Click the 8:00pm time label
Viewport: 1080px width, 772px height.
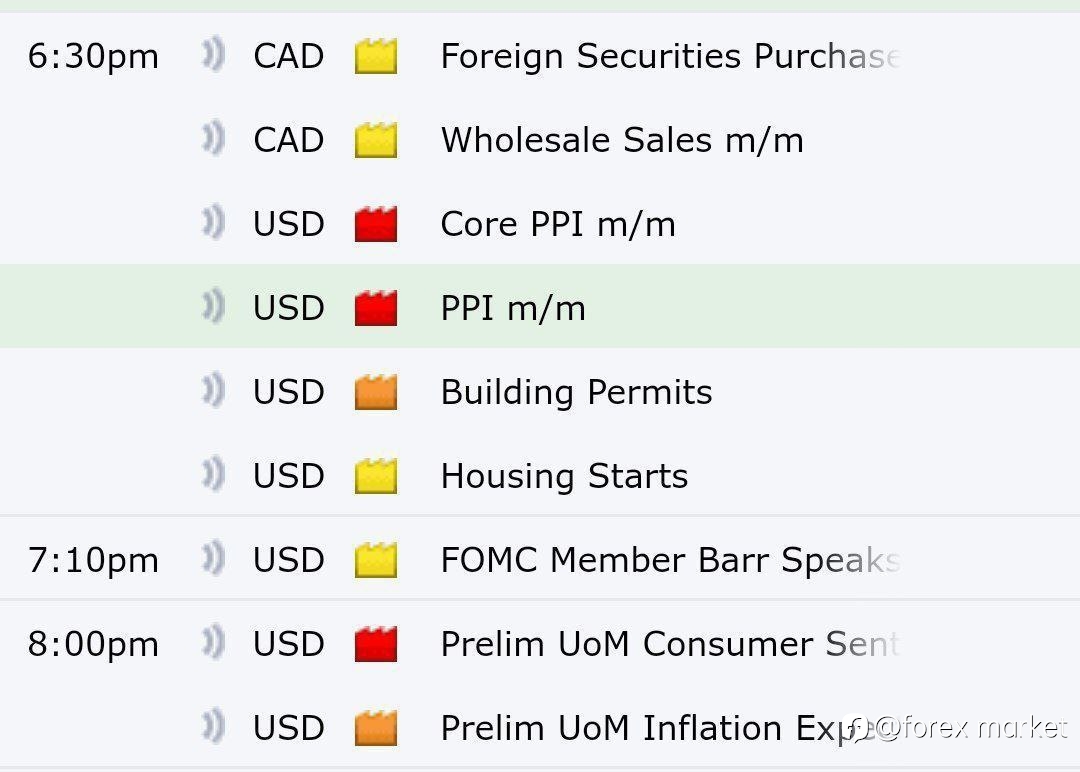(x=93, y=645)
